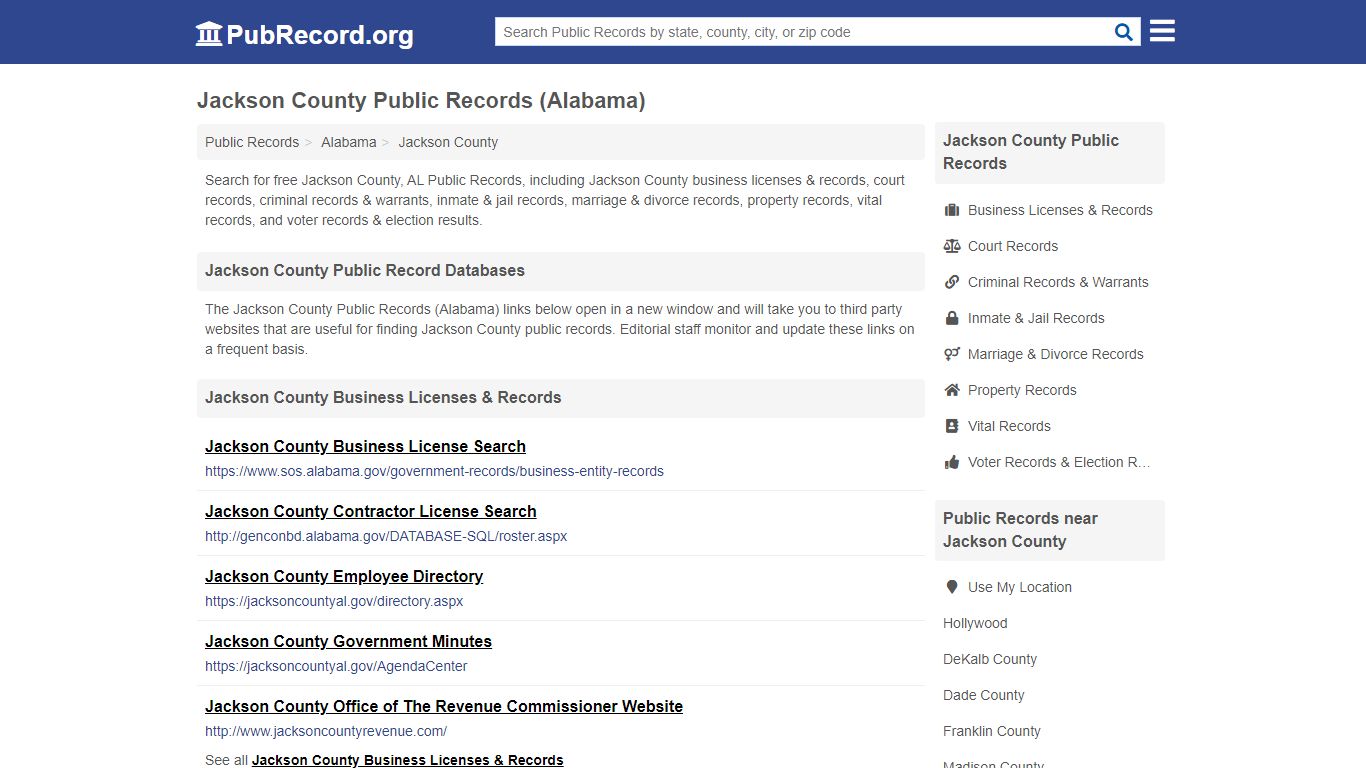Click the house icon beside Property Records

952,390
